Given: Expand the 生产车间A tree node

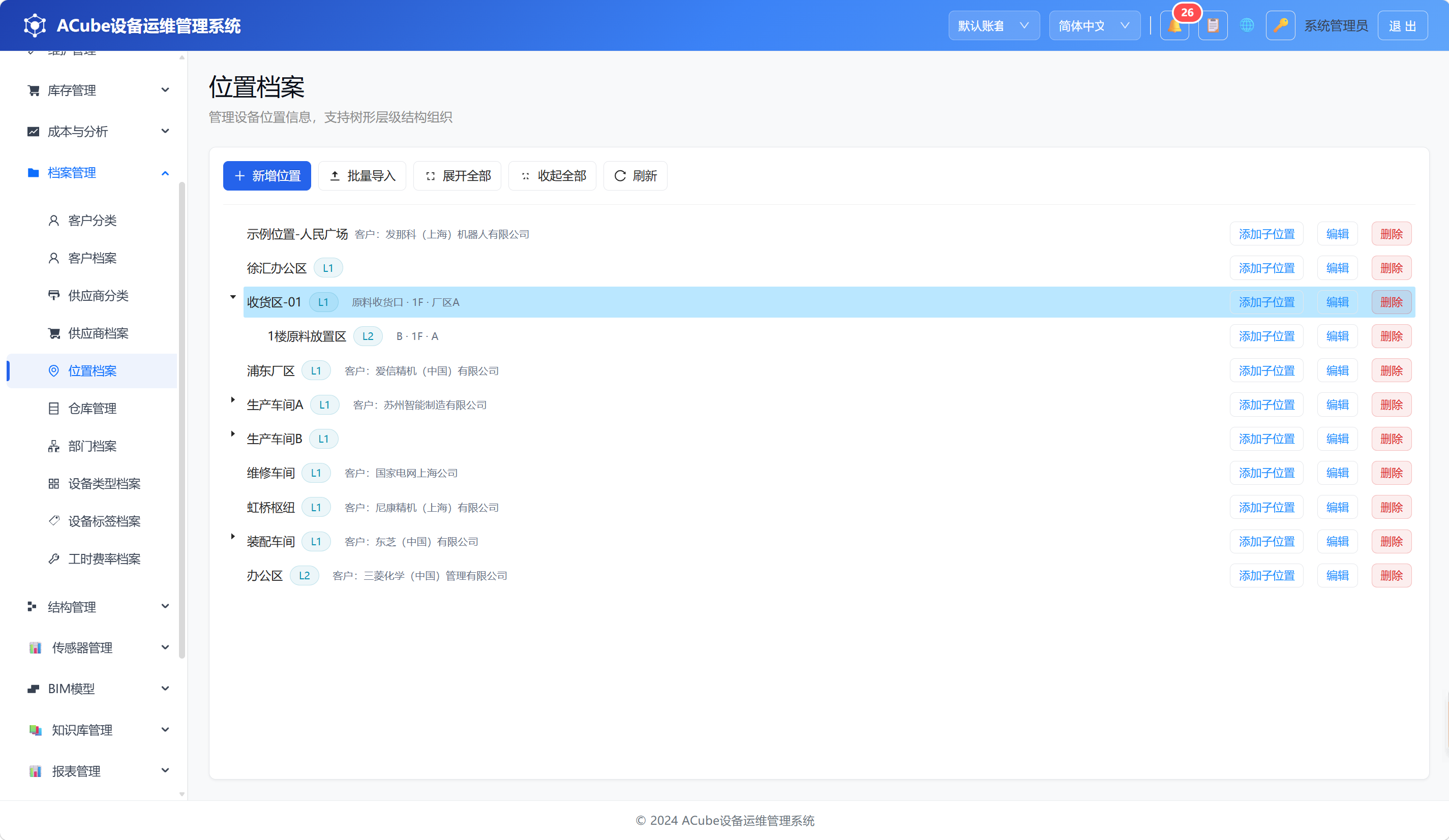Looking at the screenshot, I should (233, 400).
